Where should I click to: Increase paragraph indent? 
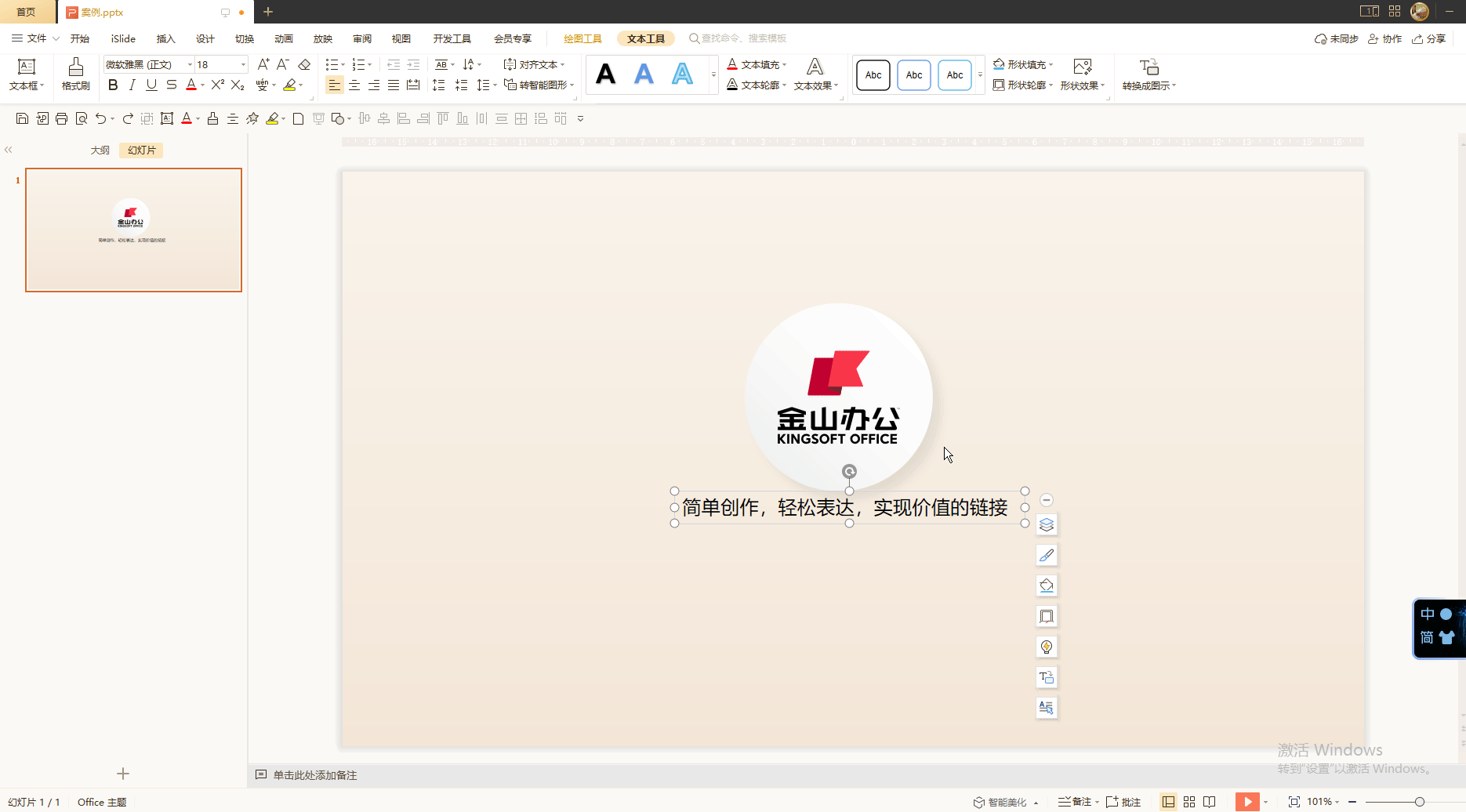click(413, 64)
